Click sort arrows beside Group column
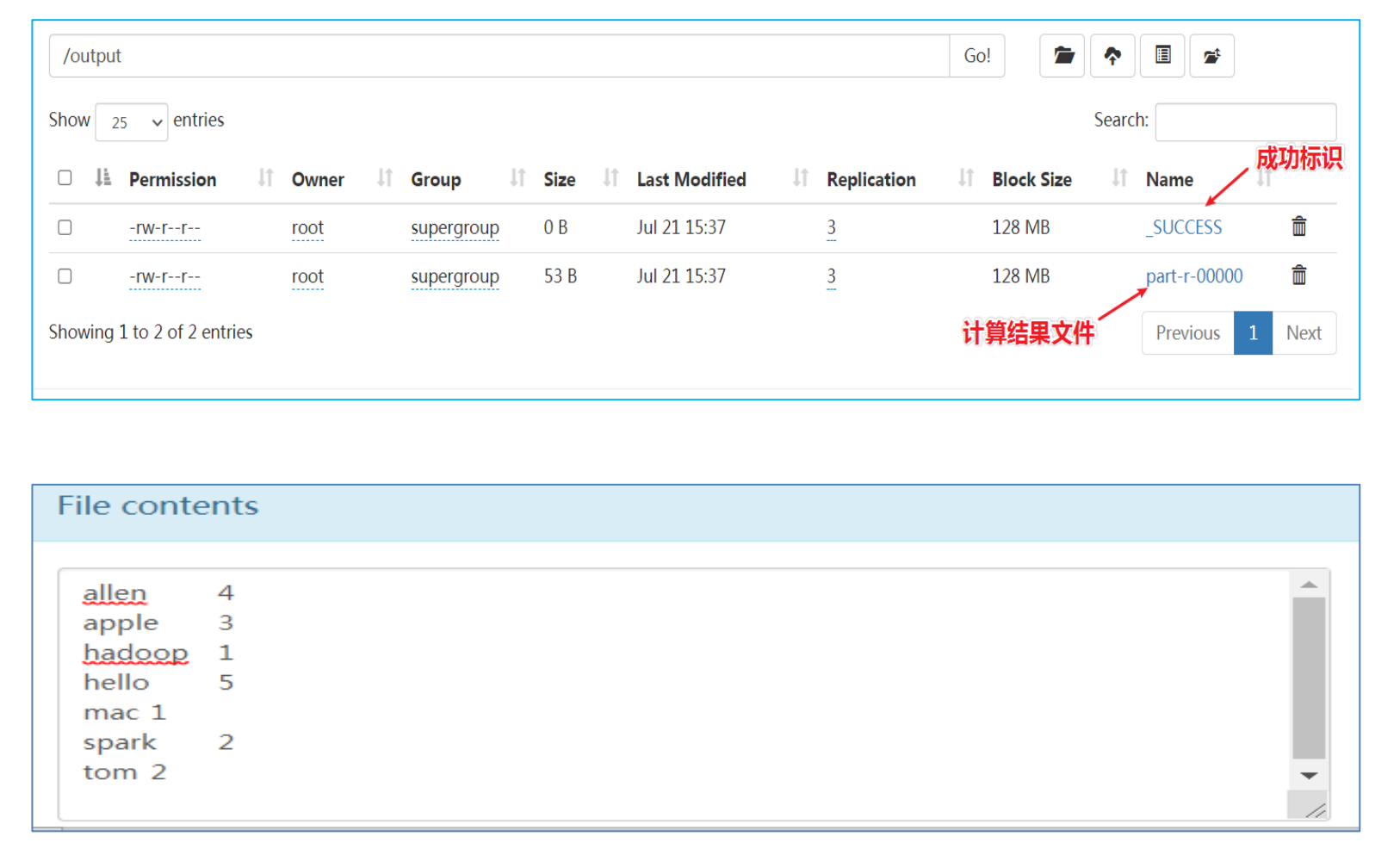1400x861 pixels. coord(517,178)
